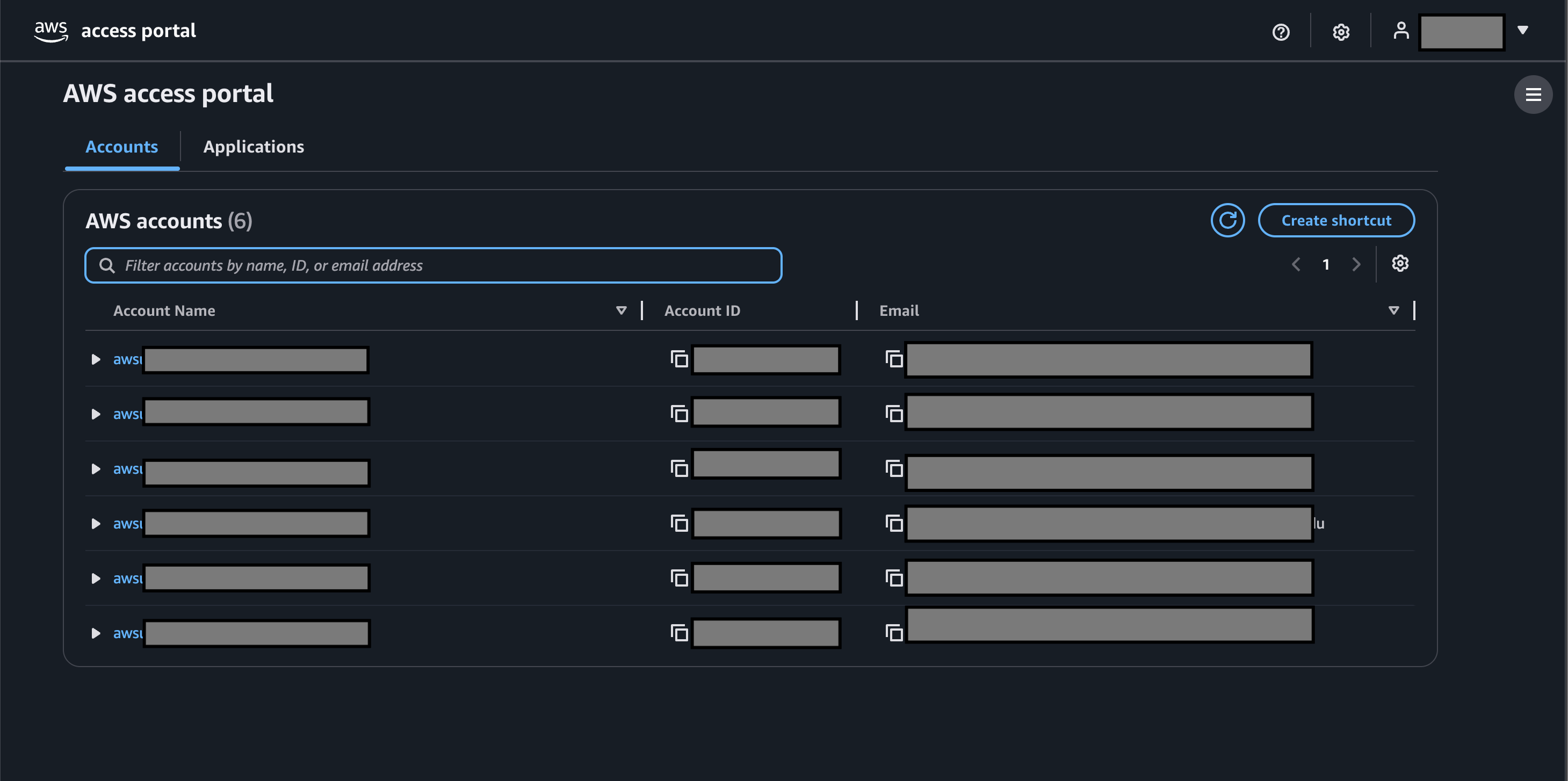
Task: Open the hamburger side panel button
Action: point(1533,95)
